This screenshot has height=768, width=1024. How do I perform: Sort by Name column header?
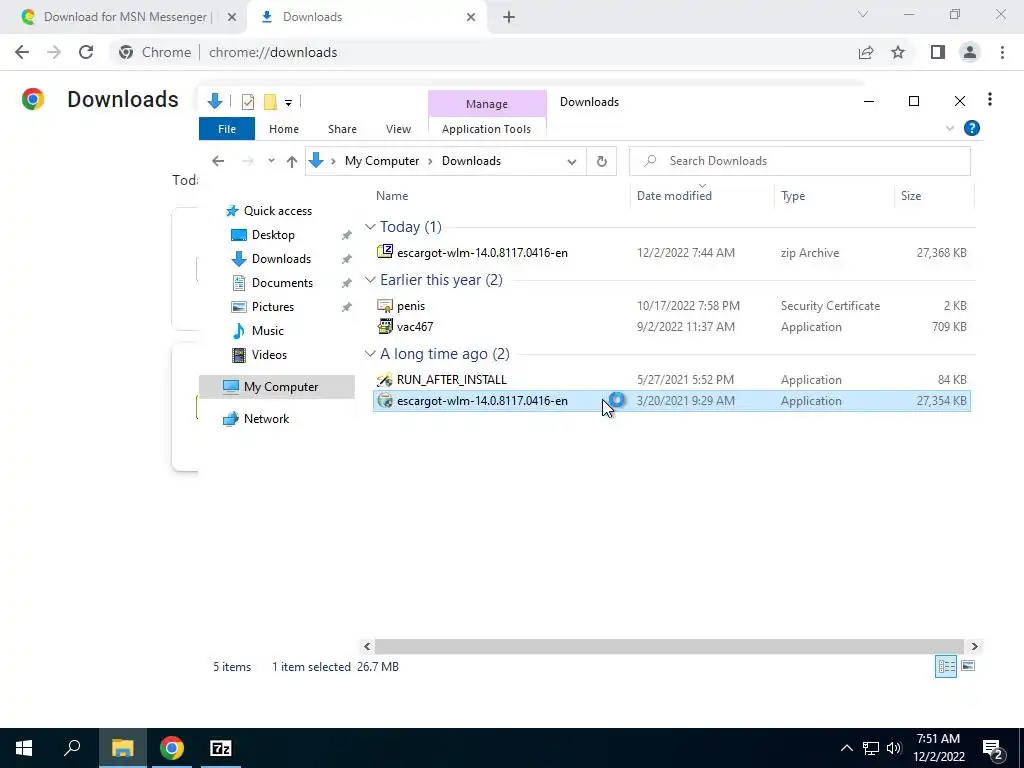tap(392, 196)
